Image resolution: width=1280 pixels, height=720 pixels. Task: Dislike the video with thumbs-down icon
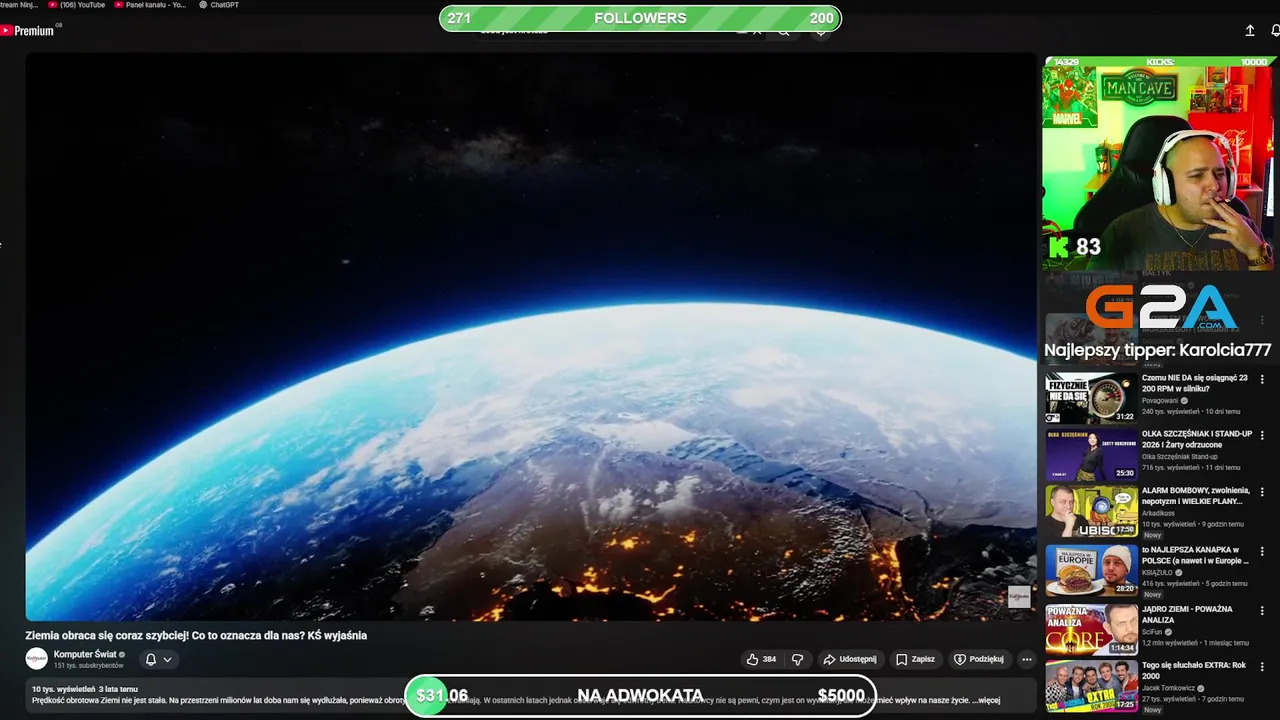797,659
